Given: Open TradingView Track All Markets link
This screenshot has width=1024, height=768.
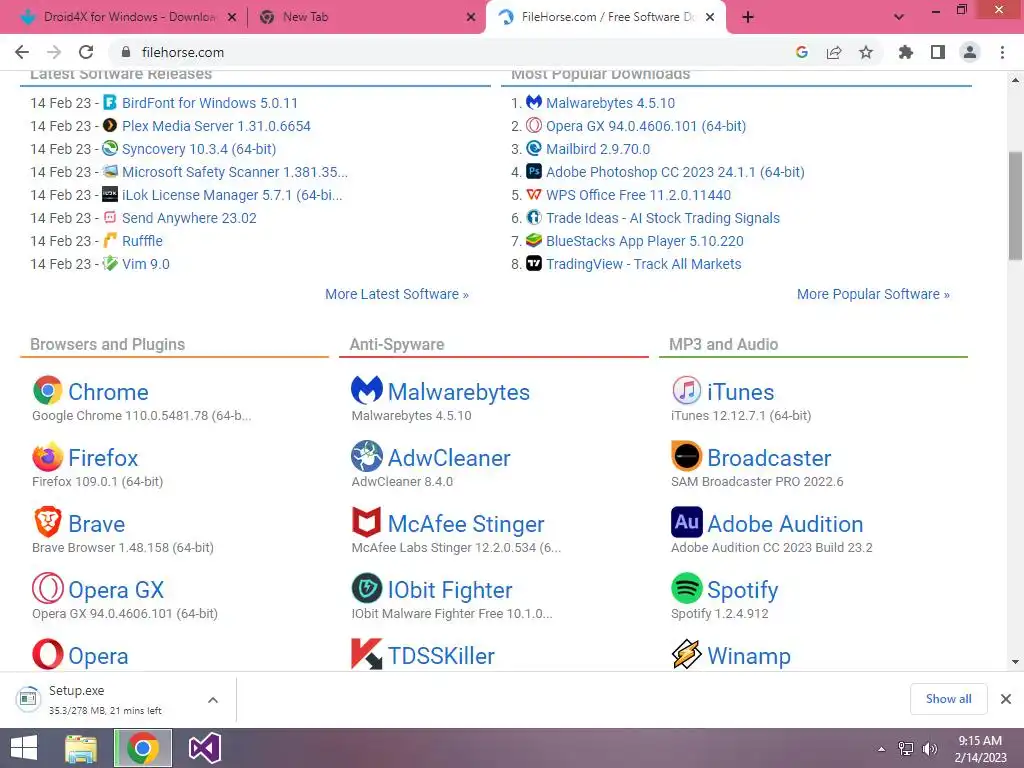Looking at the screenshot, I should 644,264.
